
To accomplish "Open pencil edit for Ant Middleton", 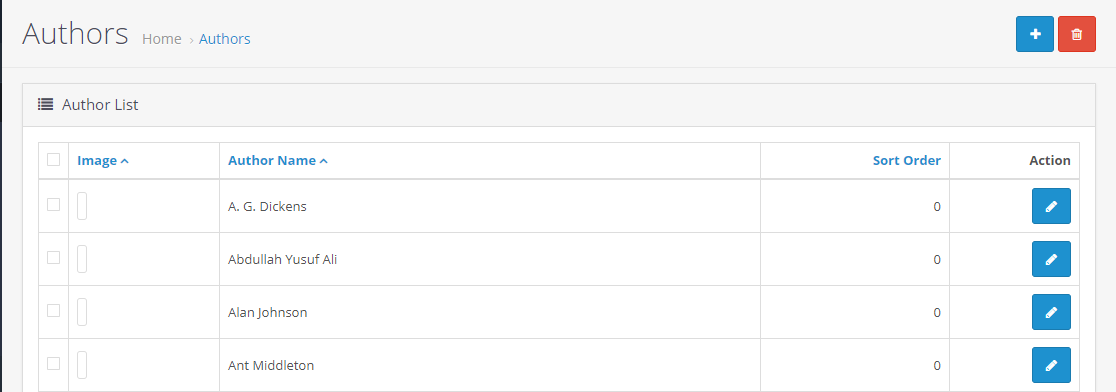I will (1051, 366).
